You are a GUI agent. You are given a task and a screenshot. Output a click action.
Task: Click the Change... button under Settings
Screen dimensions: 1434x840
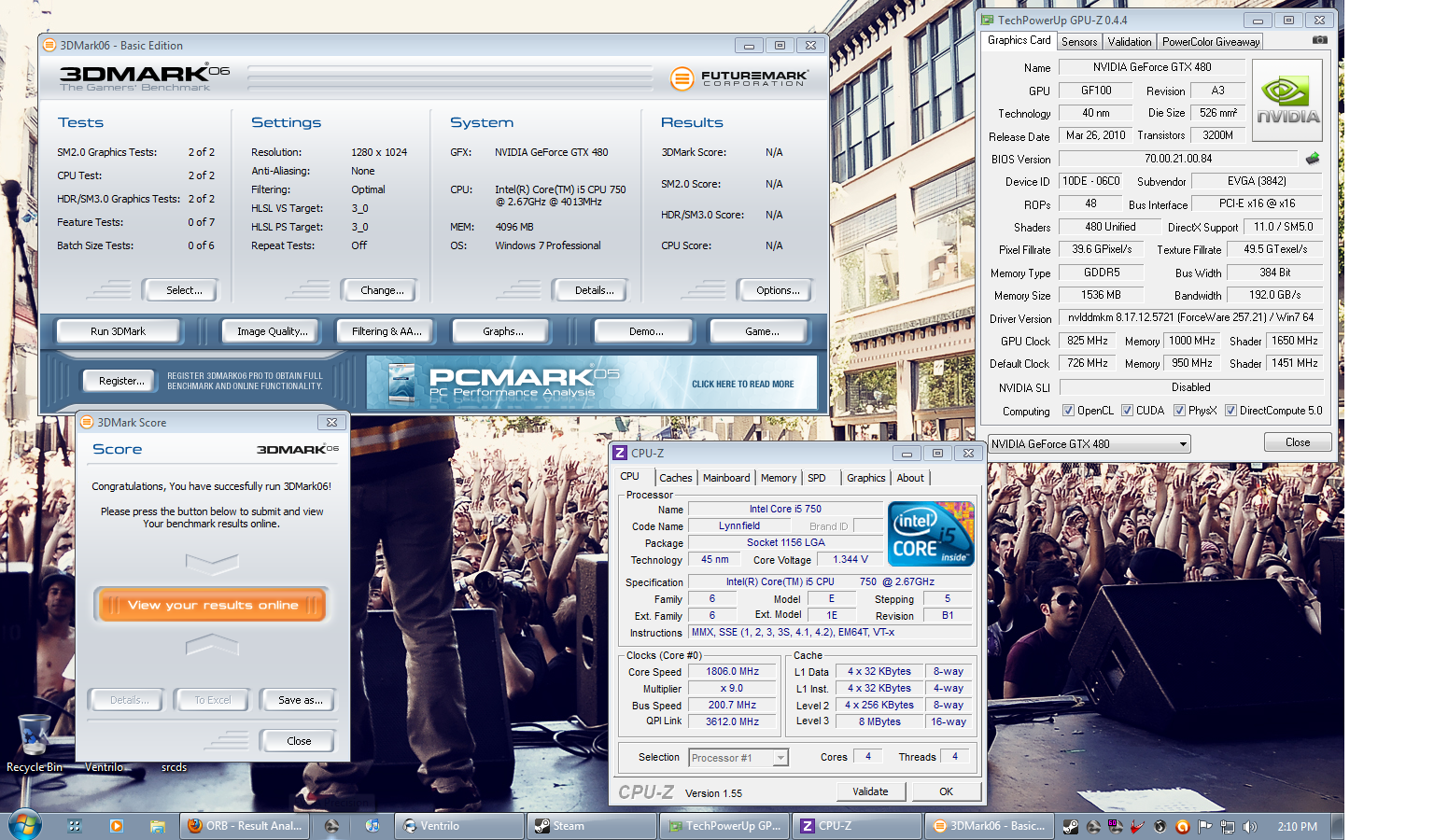[382, 290]
